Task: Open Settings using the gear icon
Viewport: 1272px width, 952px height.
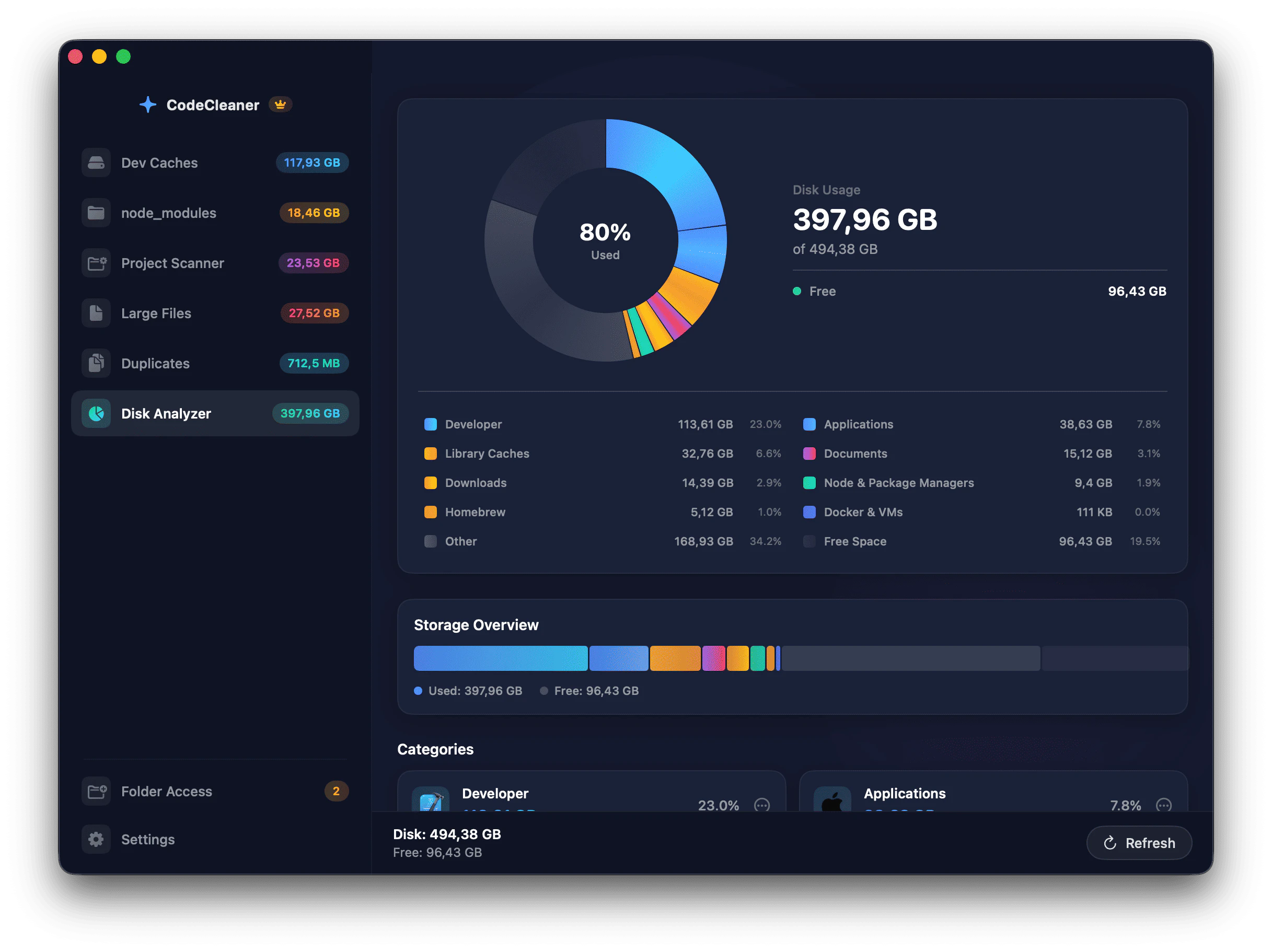Action: (x=97, y=839)
